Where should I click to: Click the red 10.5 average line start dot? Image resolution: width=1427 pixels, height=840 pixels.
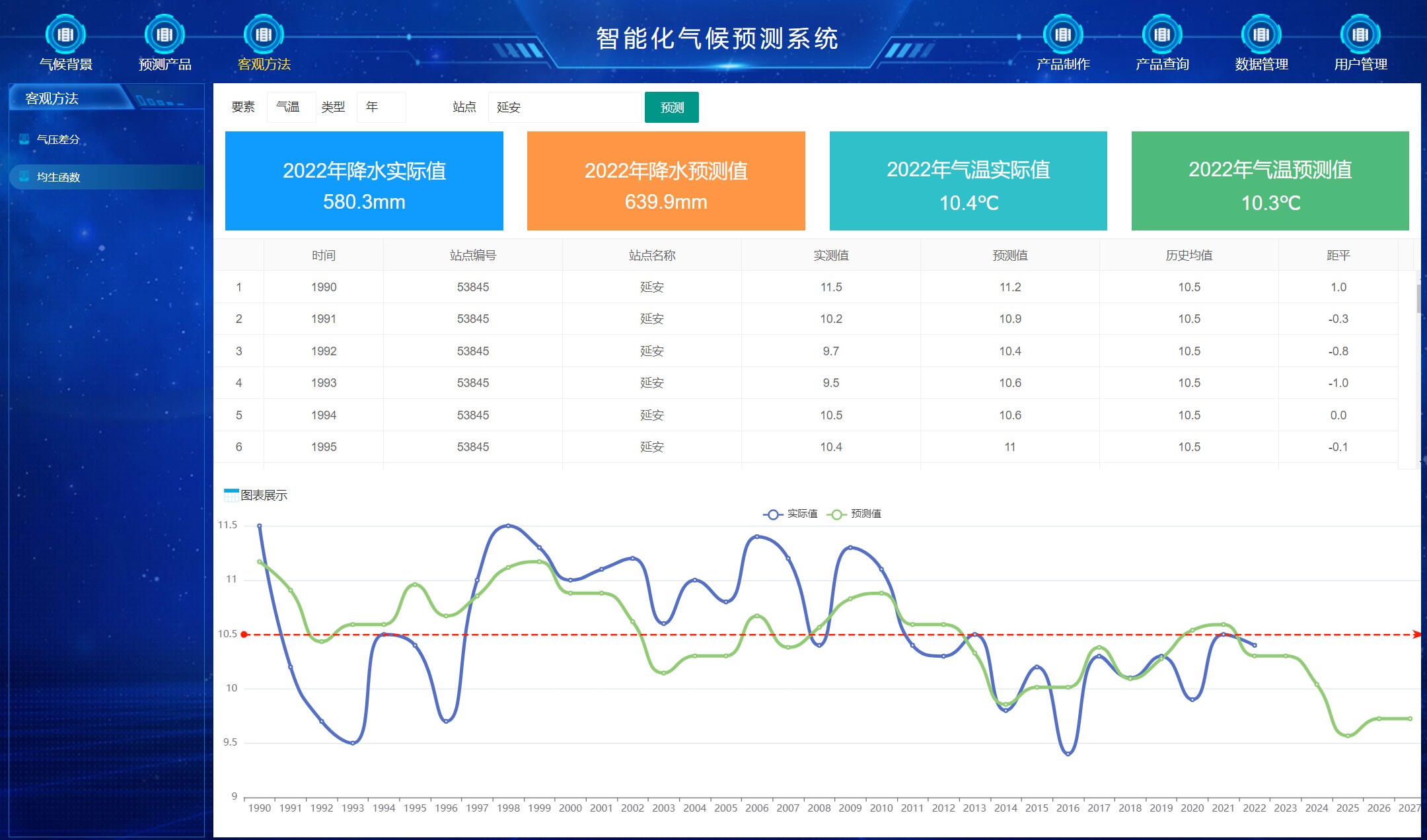tap(244, 635)
